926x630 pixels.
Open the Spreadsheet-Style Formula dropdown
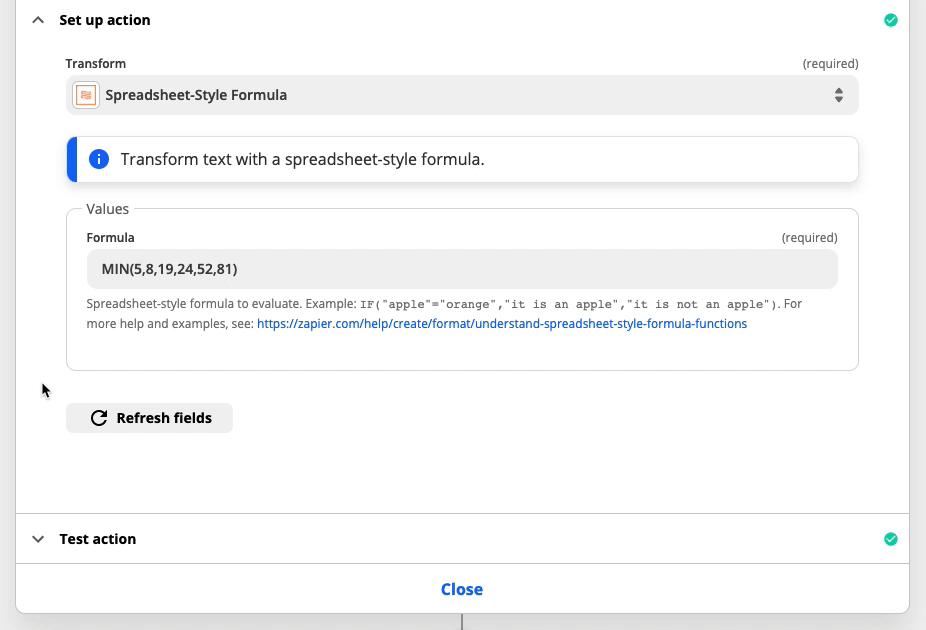coord(462,95)
